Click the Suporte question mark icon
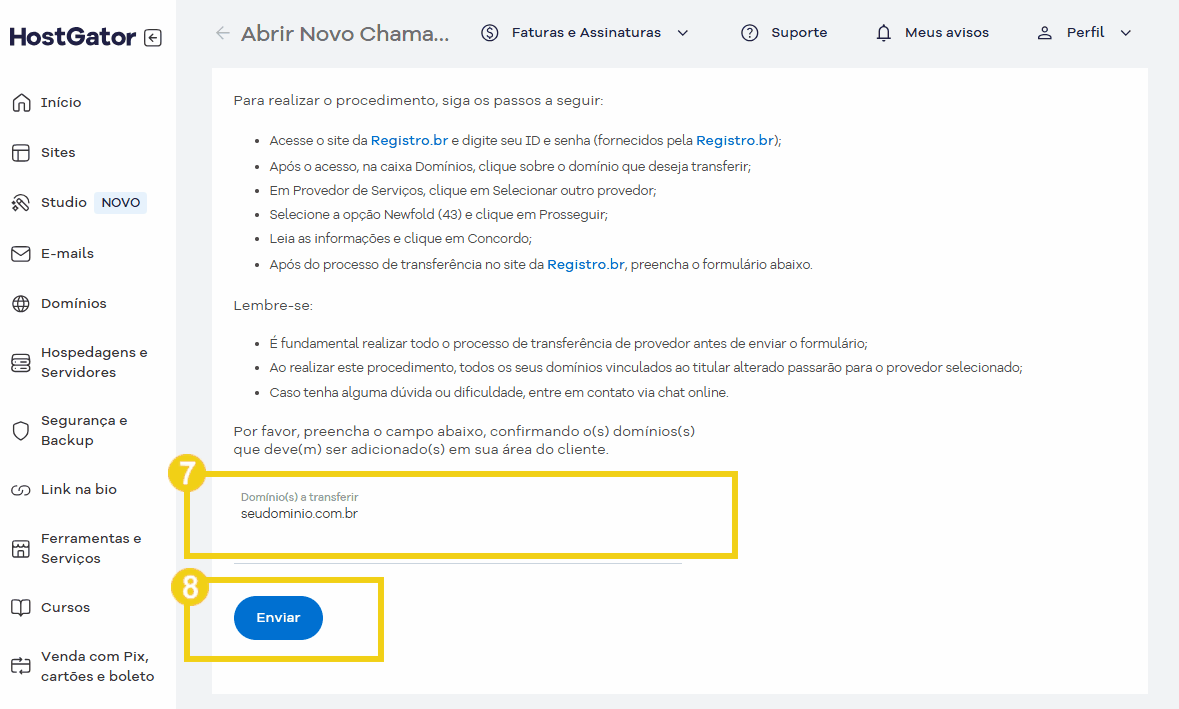 pyautogui.click(x=750, y=33)
